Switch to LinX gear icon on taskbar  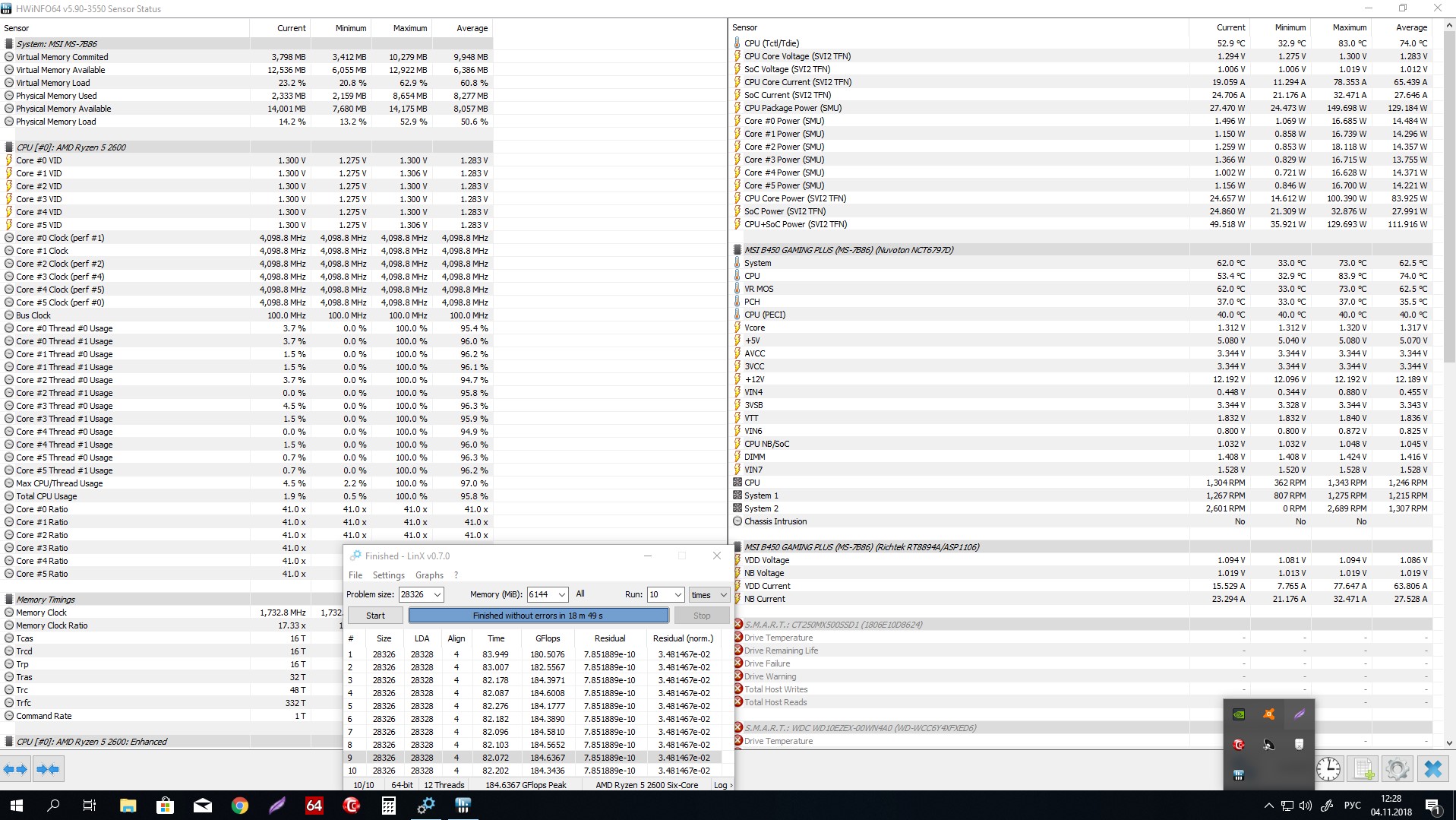coord(425,806)
